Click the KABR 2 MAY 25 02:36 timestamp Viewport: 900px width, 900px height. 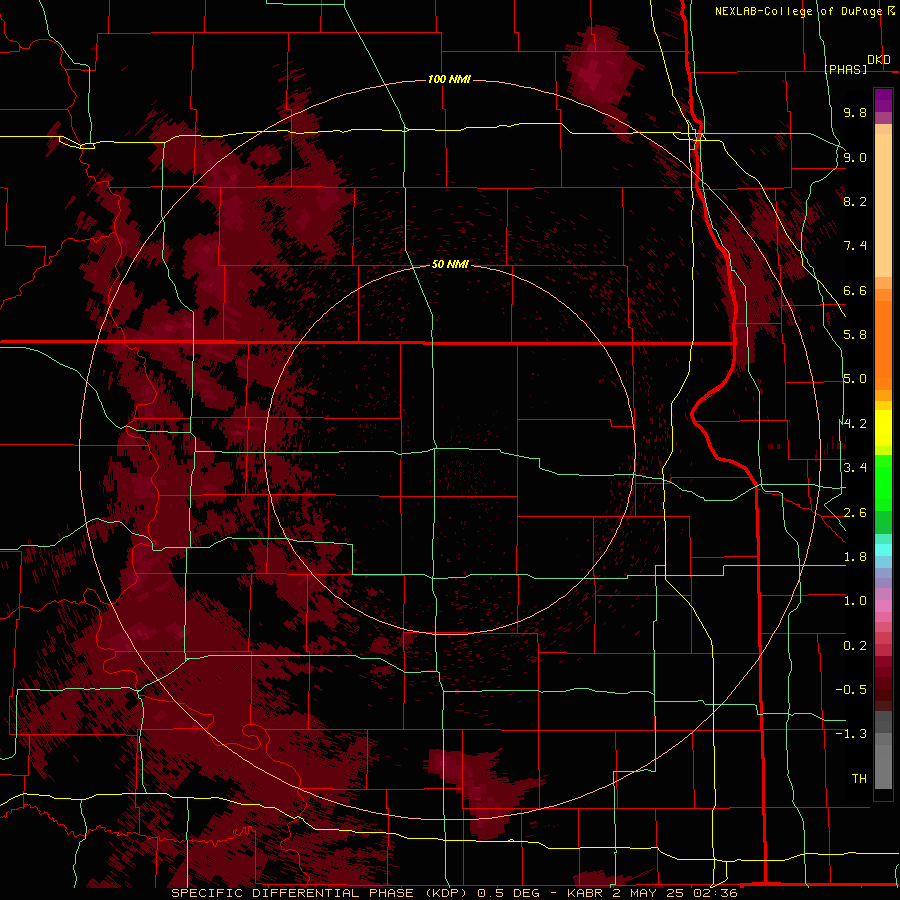click(x=652, y=893)
